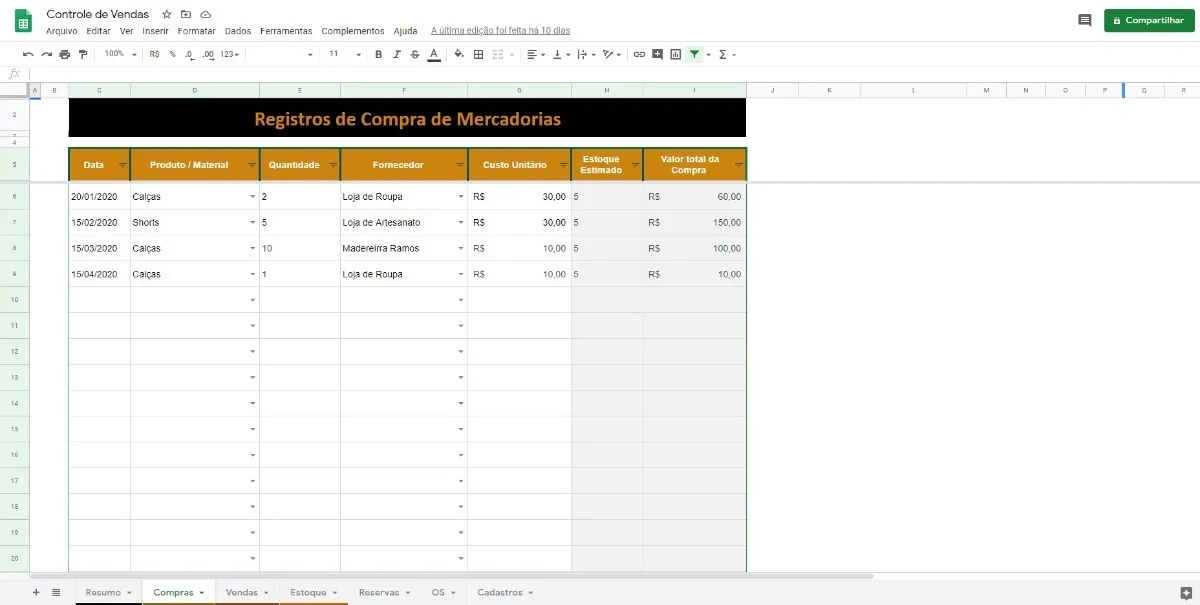Toggle italic formatting in the toolbar
This screenshot has height=605, width=1200.
[395, 54]
